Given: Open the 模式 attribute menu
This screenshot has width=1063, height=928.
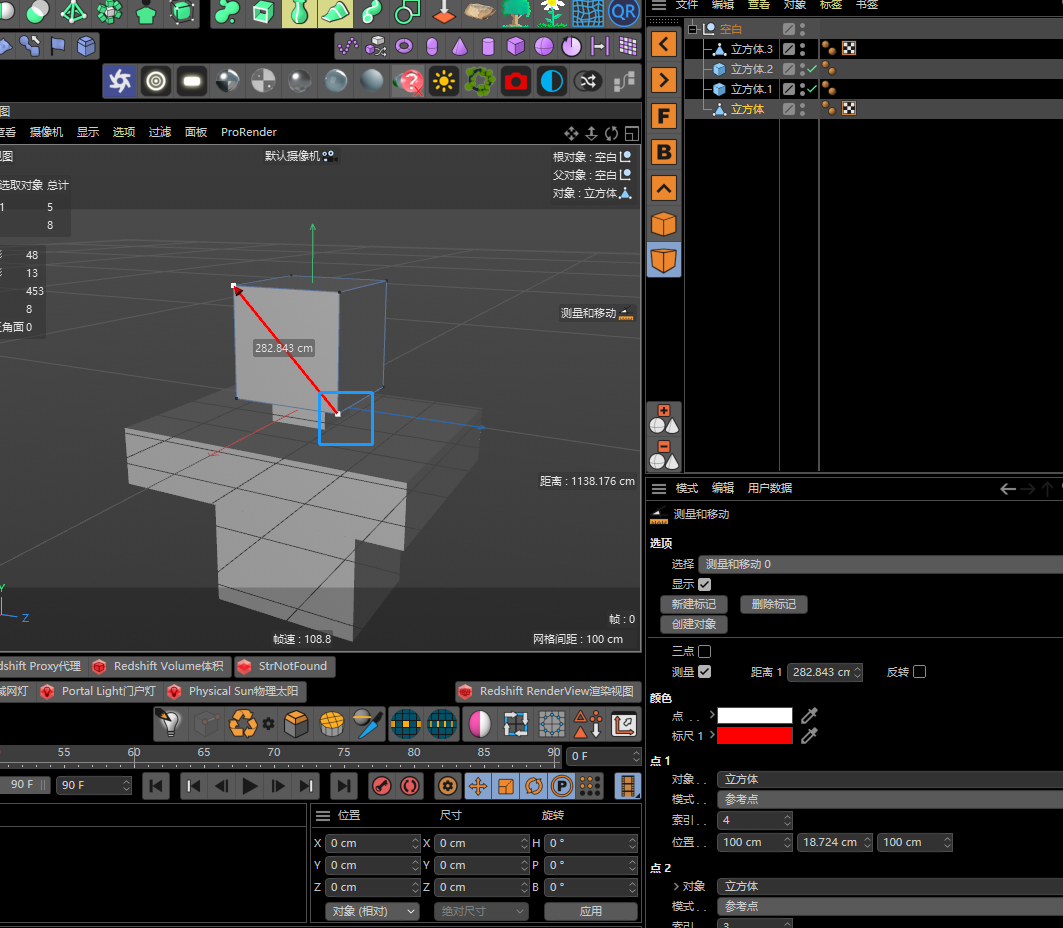Looking at the screenshot, I should pos(687,488).
